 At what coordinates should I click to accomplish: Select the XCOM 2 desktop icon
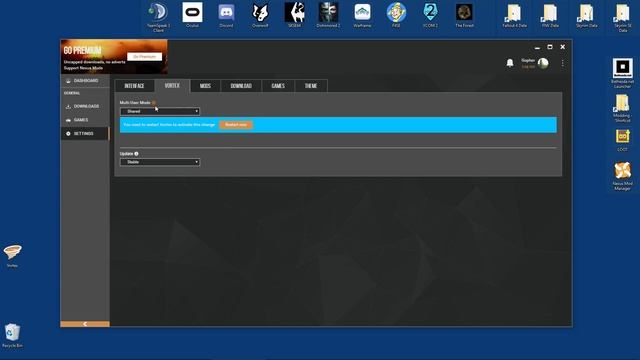point(430,15)
